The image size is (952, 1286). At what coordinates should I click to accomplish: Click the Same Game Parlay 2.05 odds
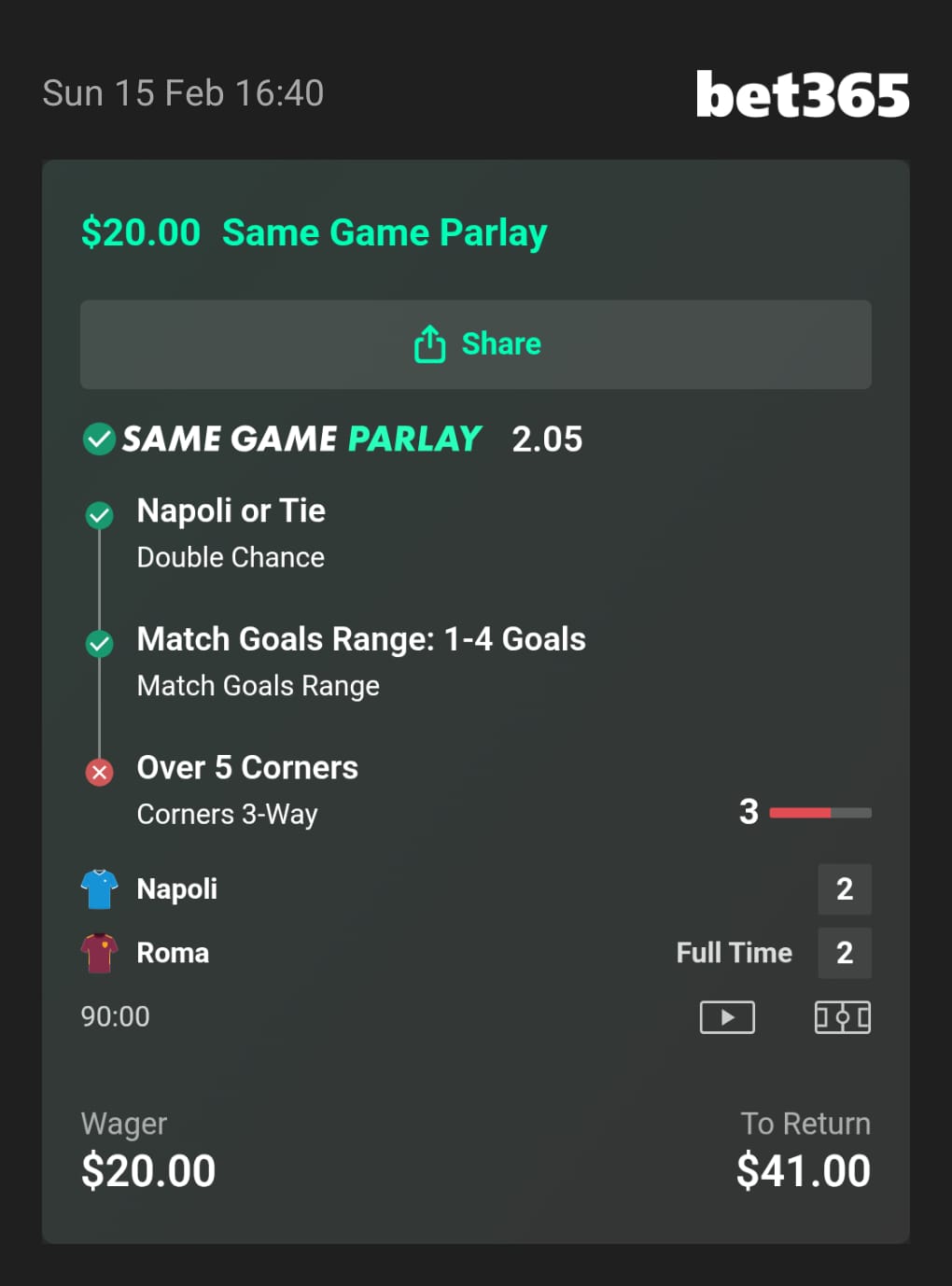click(x=547, y=439)
